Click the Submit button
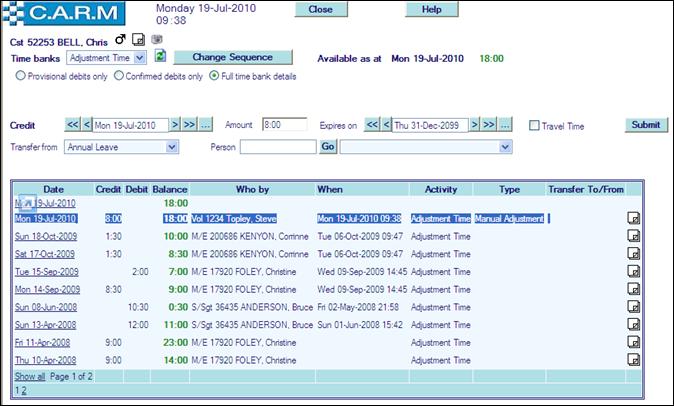Viewport: 674px width, 406px height. pos(644,125)
